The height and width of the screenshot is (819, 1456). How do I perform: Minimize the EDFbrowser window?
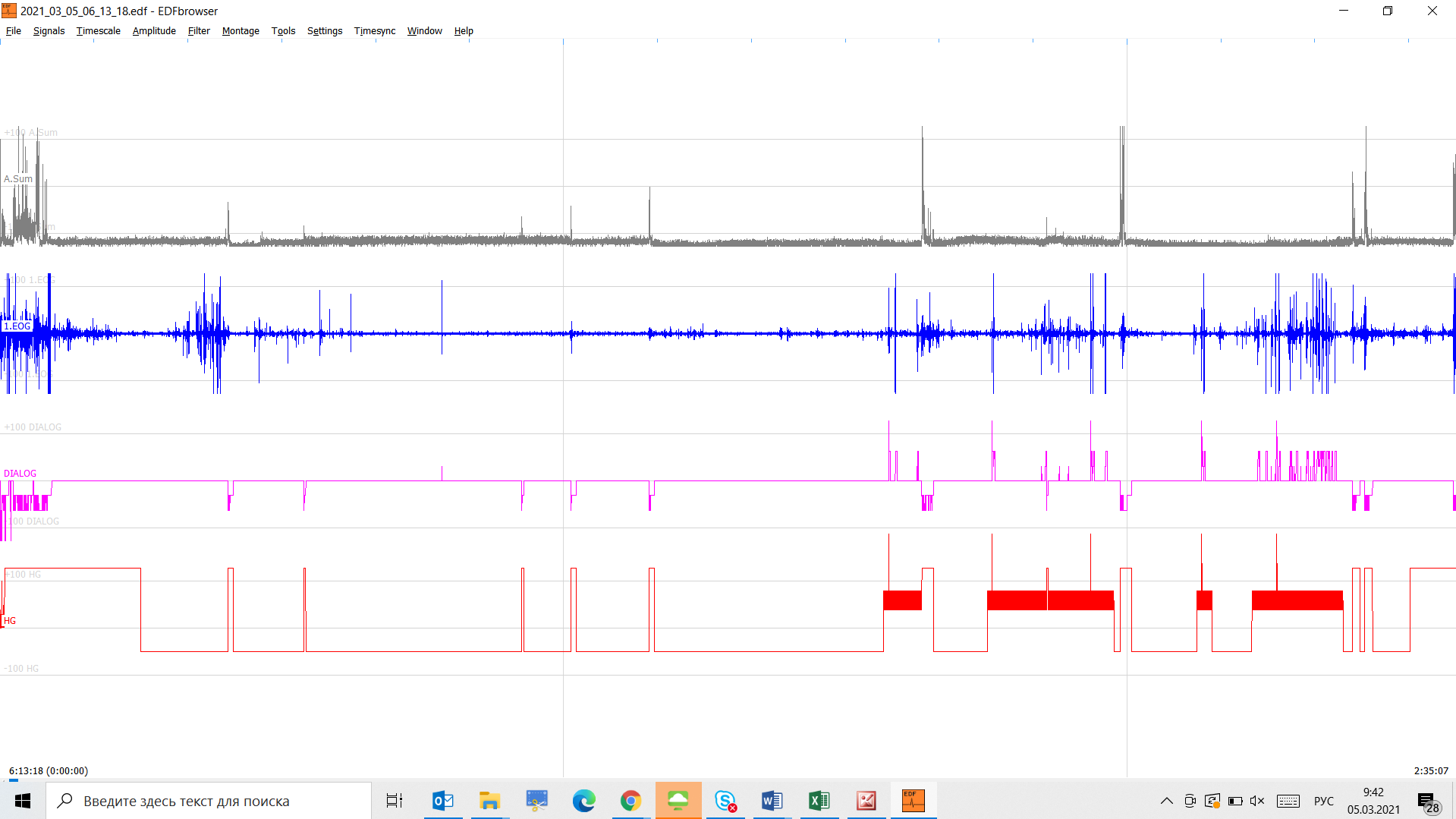click(1344, 11)
